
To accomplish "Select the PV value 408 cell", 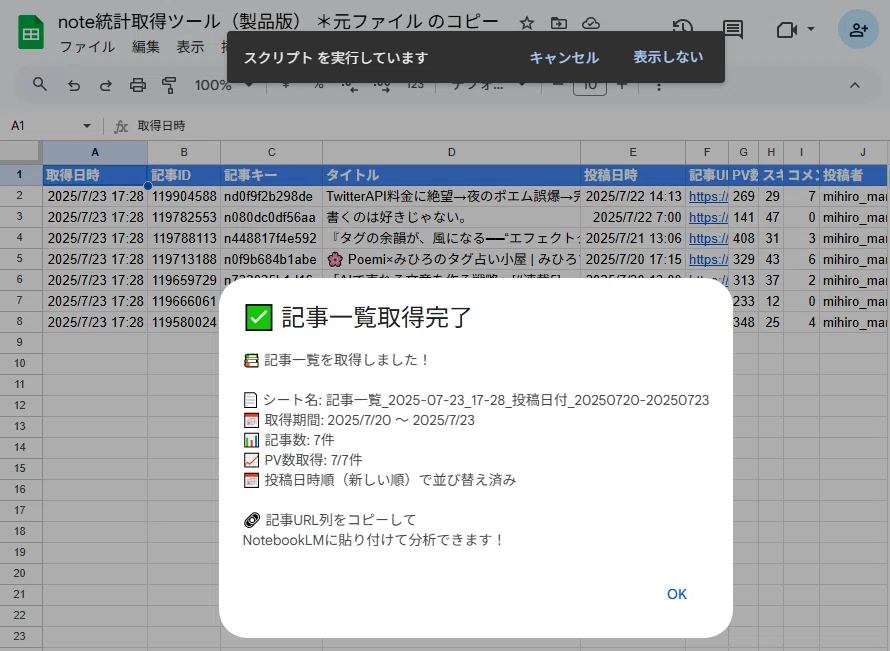I will coord(744,238).
